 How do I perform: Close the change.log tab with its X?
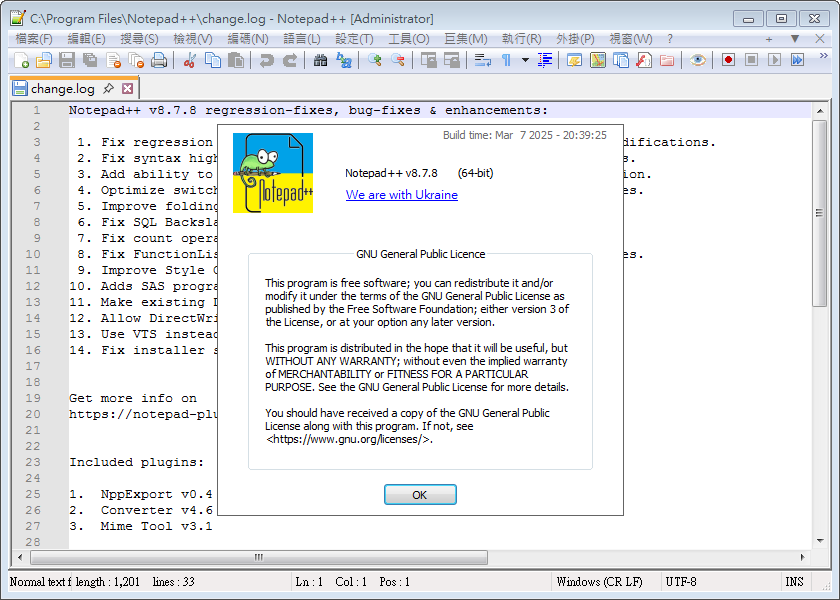click(127, 89)
